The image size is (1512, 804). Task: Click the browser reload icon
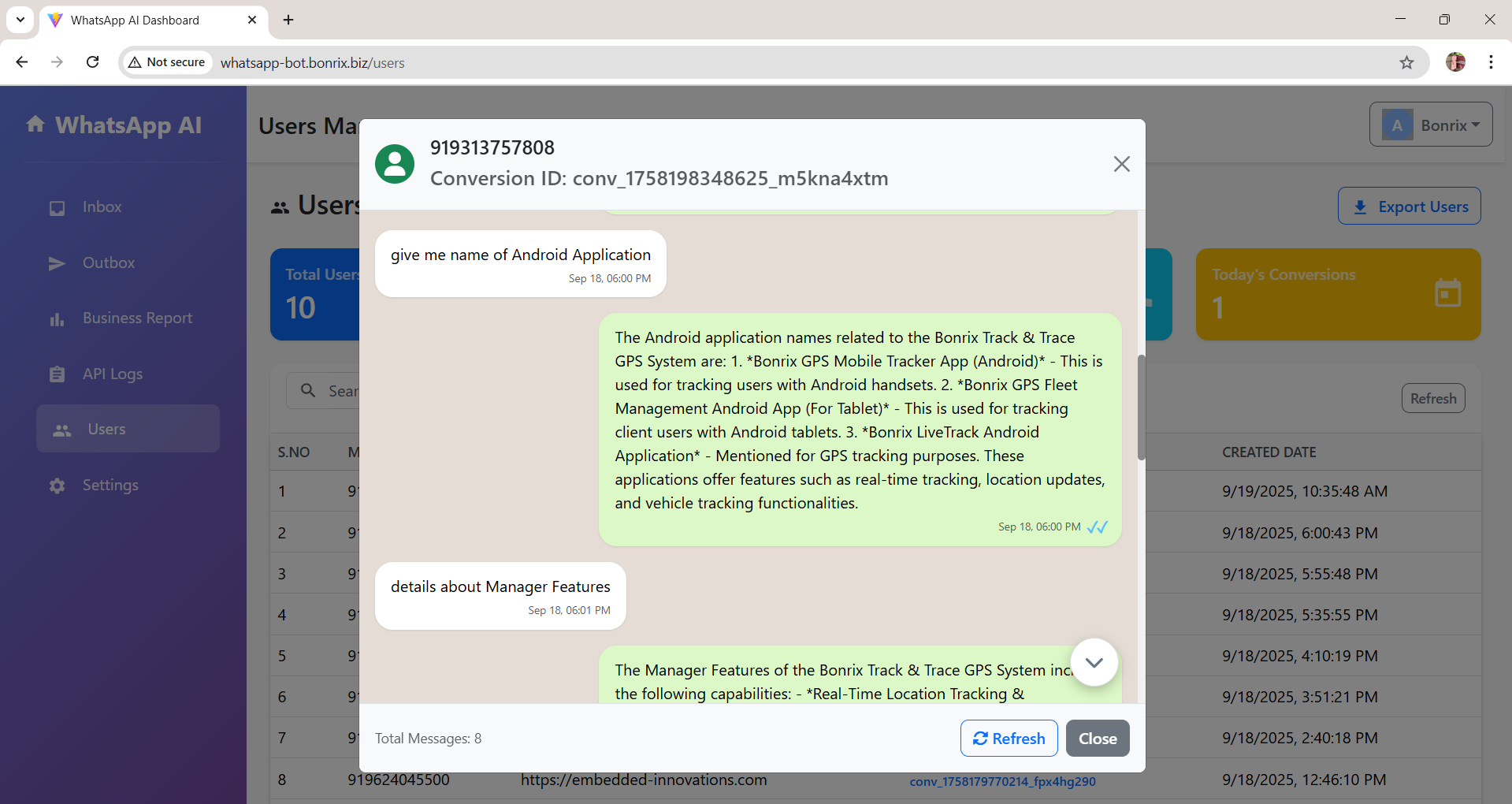coord(92,61)
